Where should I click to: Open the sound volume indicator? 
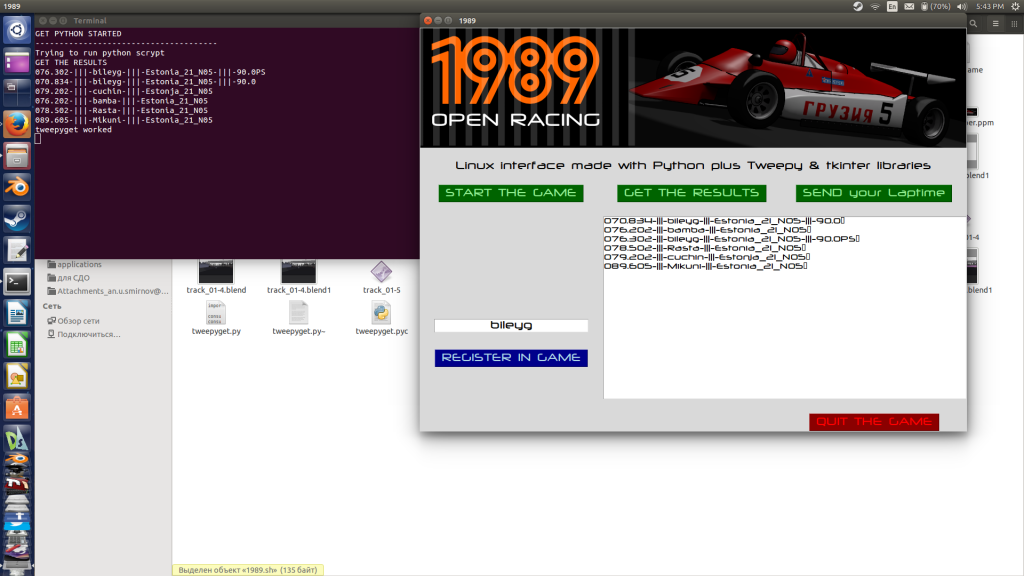point(961,7)
